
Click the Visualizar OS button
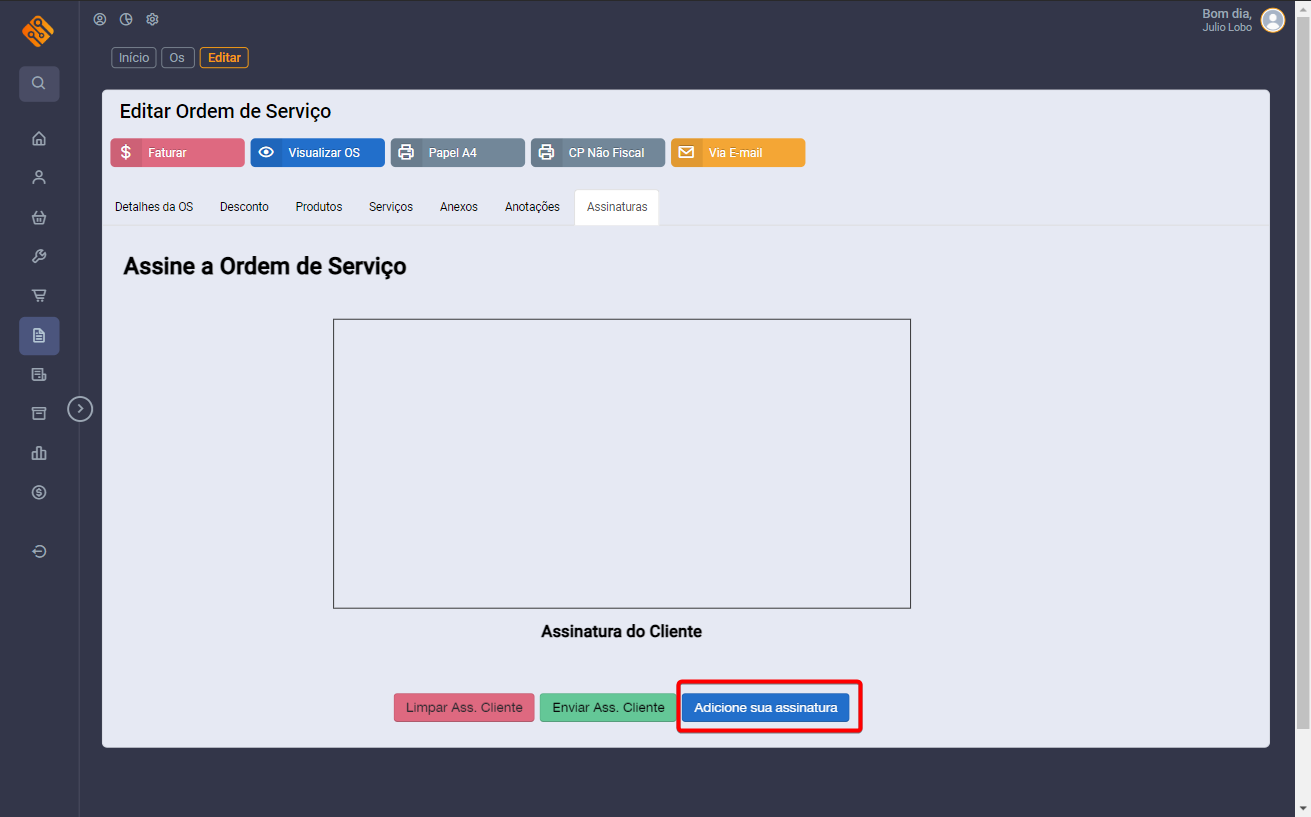317,153
